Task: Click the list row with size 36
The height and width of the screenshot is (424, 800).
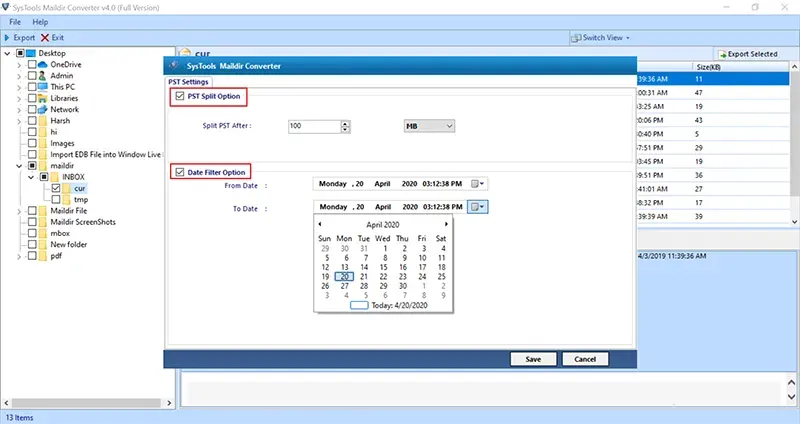Action: point(713,176)
